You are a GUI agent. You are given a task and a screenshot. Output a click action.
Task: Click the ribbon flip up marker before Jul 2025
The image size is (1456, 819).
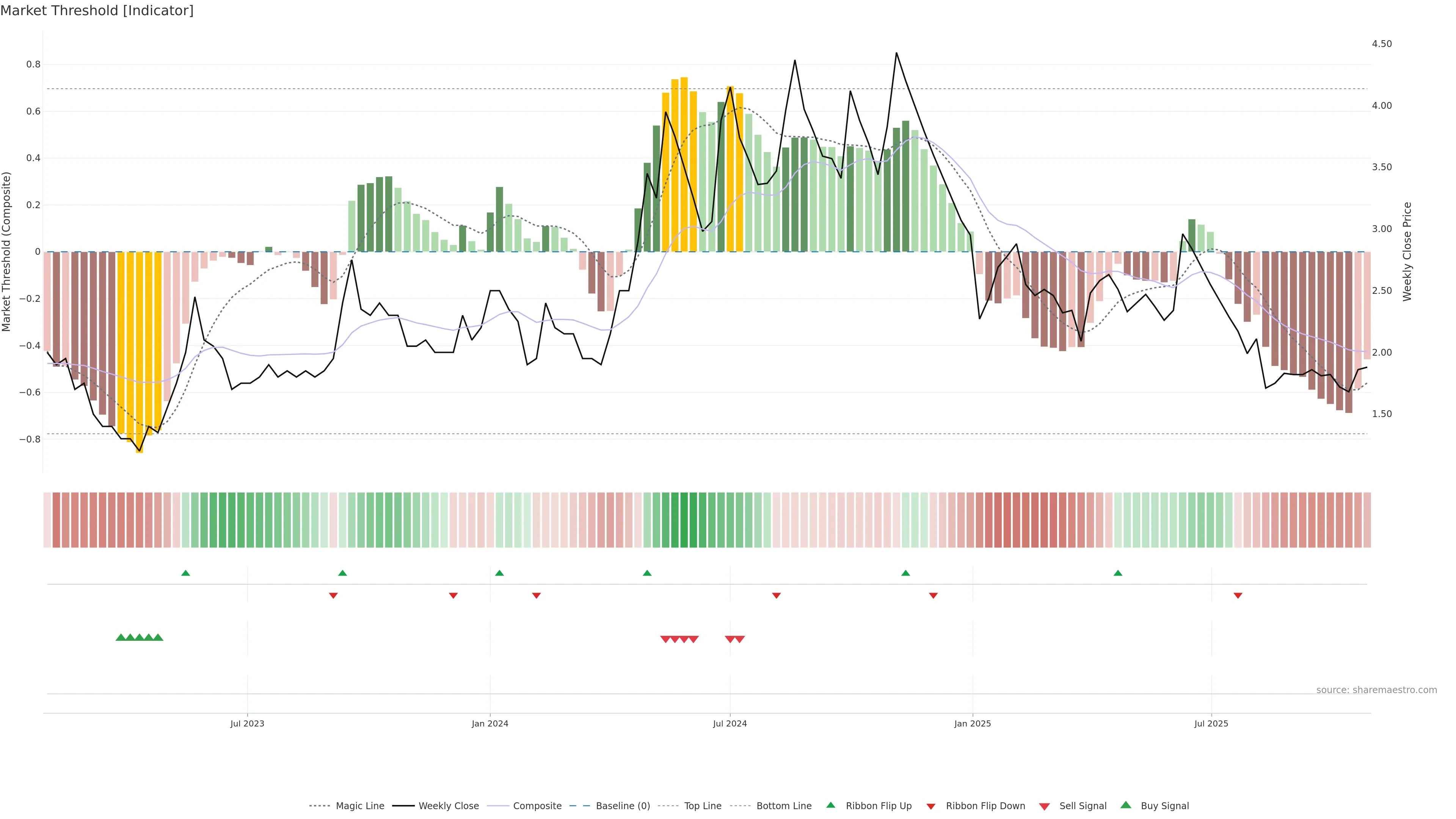[1117, 573]
